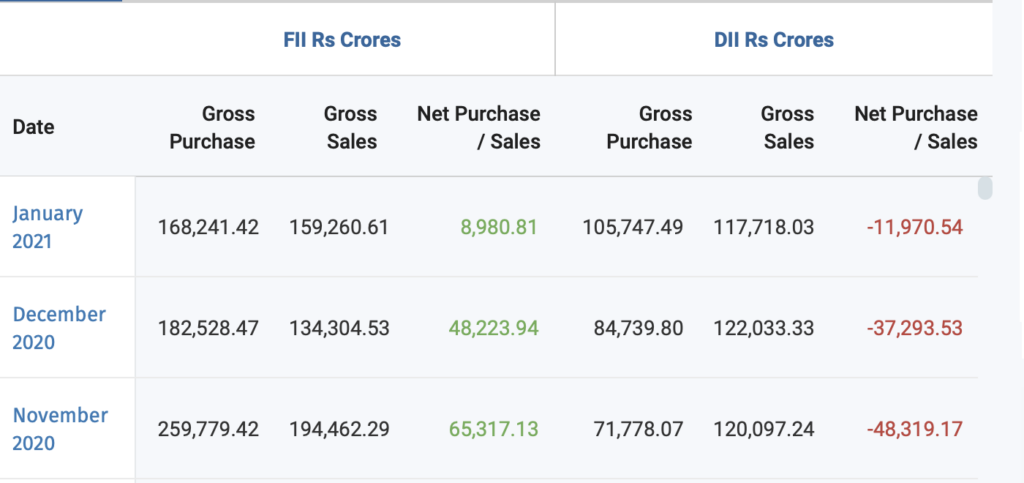Select the red -48,319.17 net value
The width and height of the screenshot is (1024, 483).
click(x=914, y=429)
